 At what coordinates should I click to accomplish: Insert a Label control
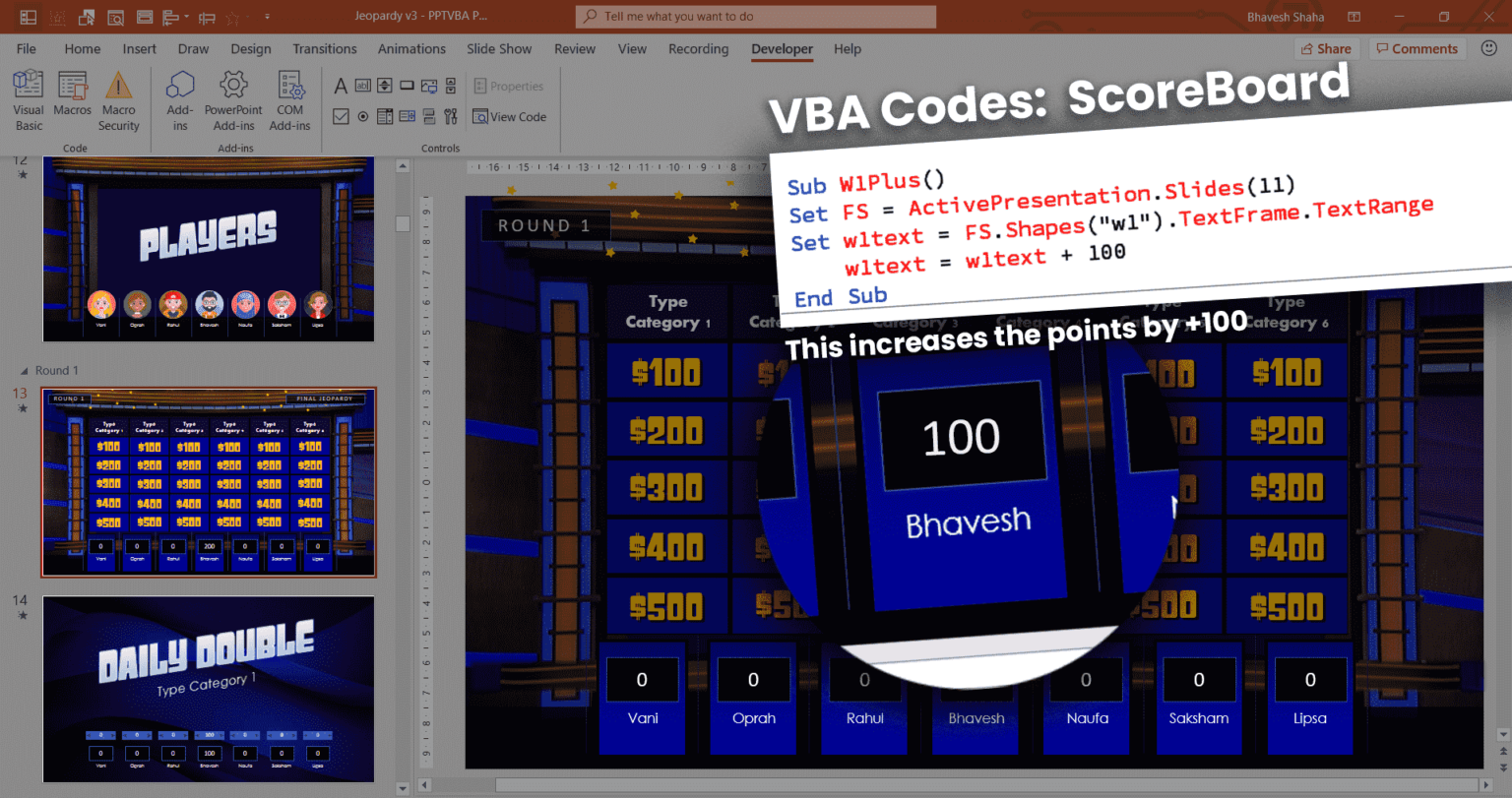click(x=342, y=86)
